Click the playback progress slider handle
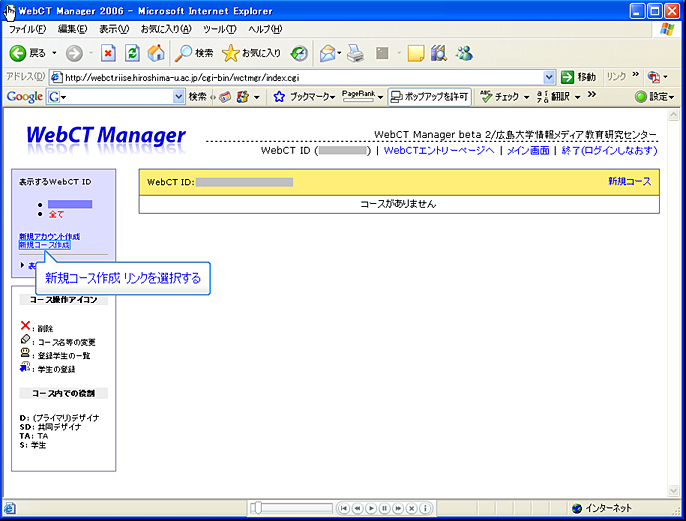The height and width of the screenshot is (521, 686). 258,508
